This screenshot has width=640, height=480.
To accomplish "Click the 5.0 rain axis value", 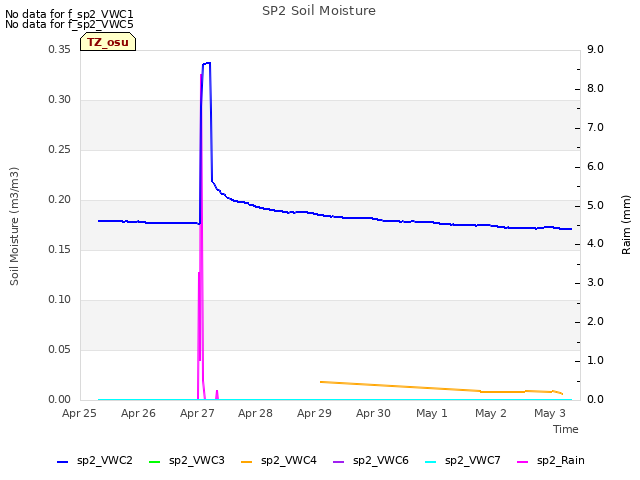I will tap(596, 205).
